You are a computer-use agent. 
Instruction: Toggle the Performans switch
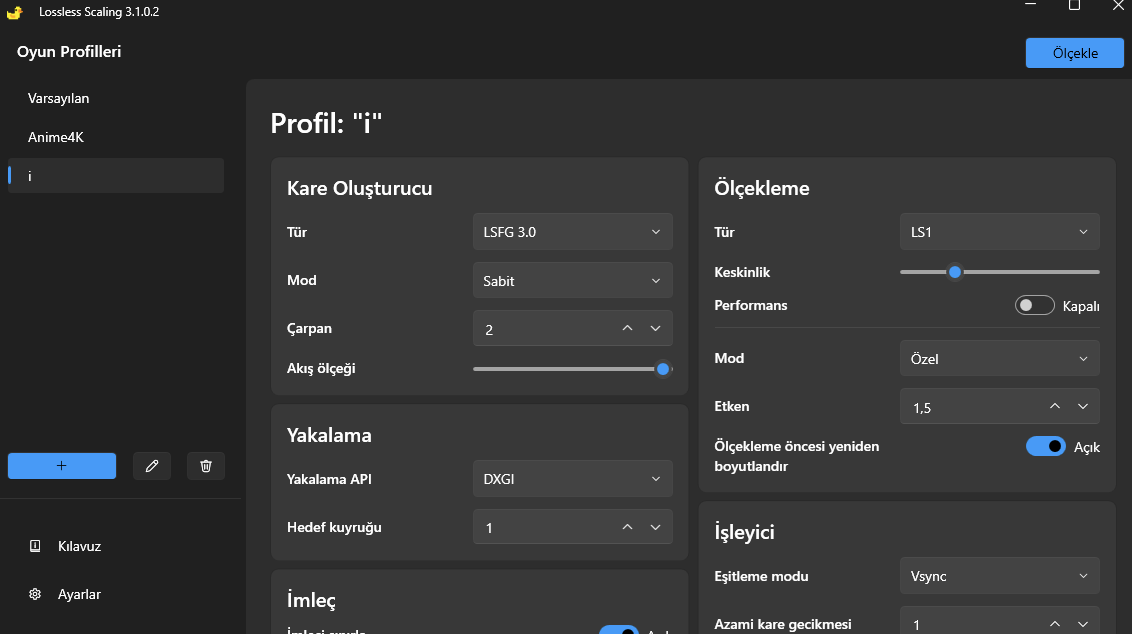1035,306
